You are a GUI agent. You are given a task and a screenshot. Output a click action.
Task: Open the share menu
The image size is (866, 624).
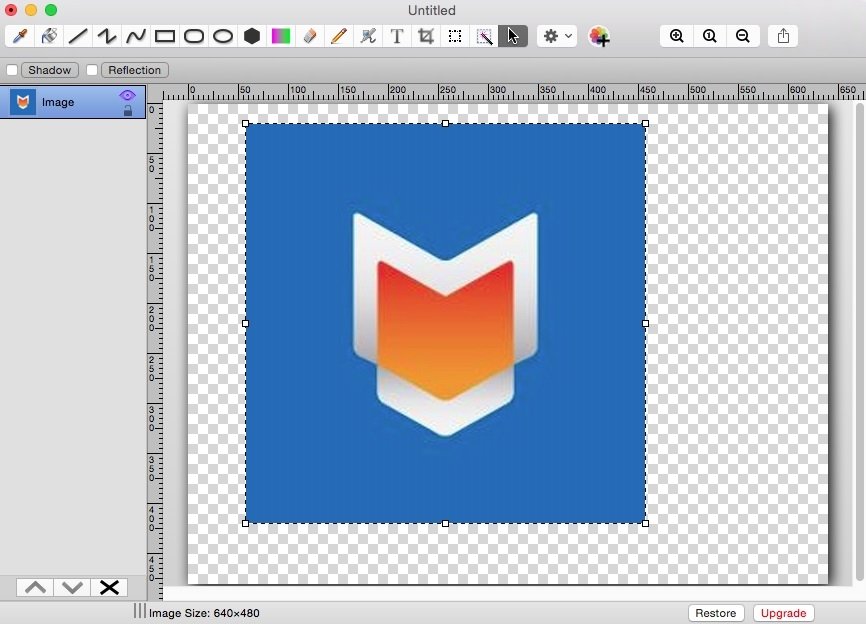coord(783,36)
